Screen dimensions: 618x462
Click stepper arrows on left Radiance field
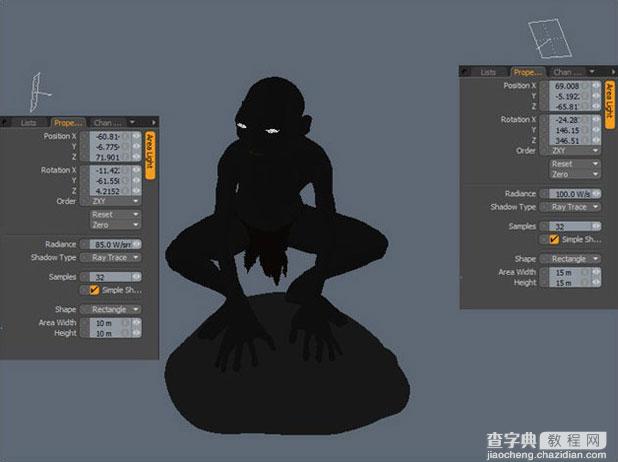(137, 244)
